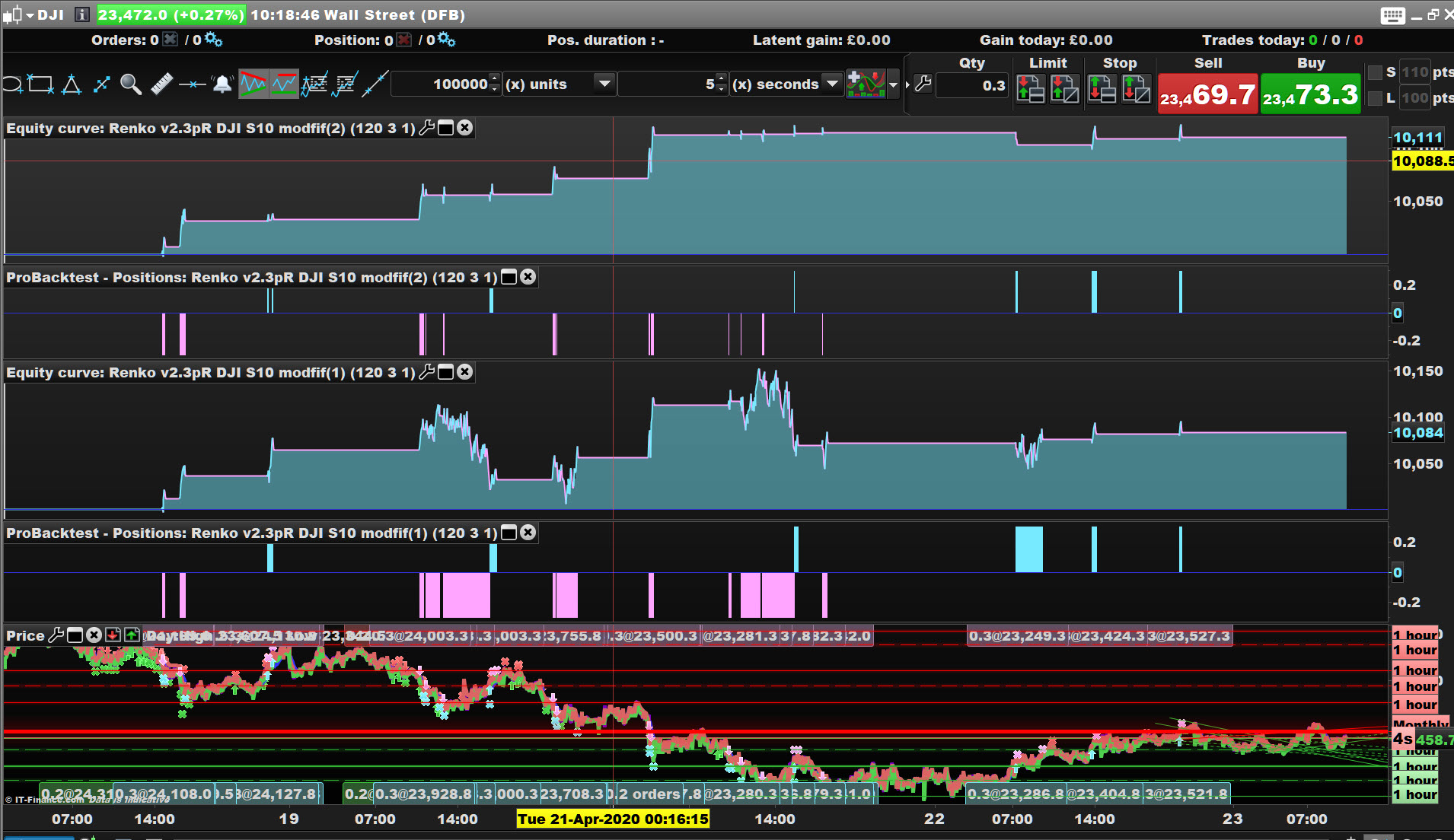Maximize the modfif(2) positions panel
The height and width of the screenshot is (840, 1454).
[x=509, y=277]
